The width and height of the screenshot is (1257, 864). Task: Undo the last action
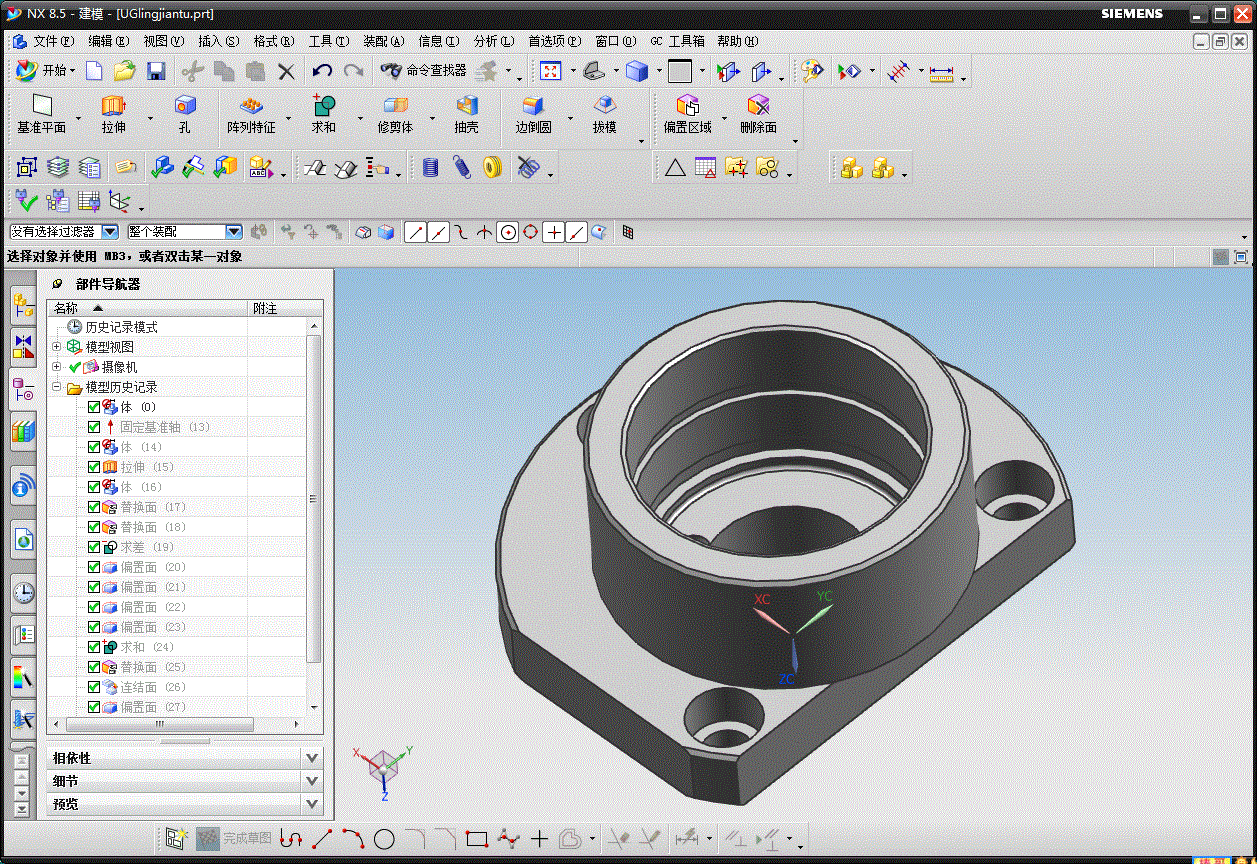point(322,71)
